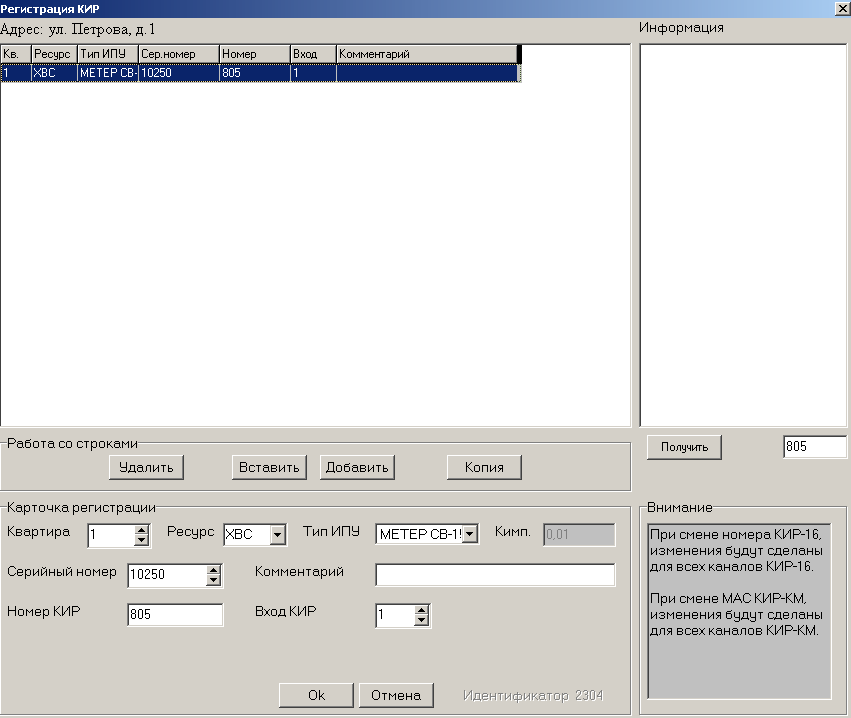Click the Серийный номер input field
This screenshot has width=851, height=718.
click(166, 575)
